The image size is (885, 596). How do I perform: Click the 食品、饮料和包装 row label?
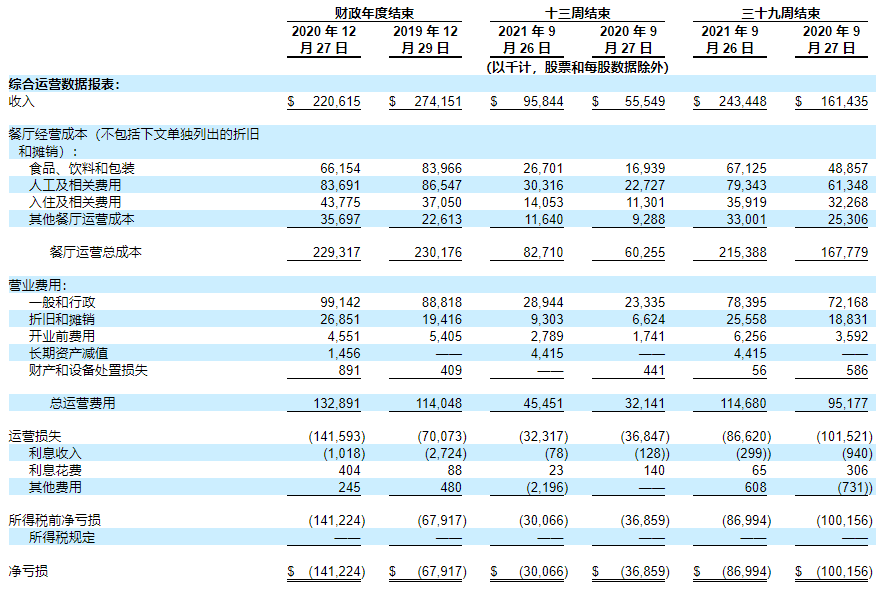click(x=81, y=168)
